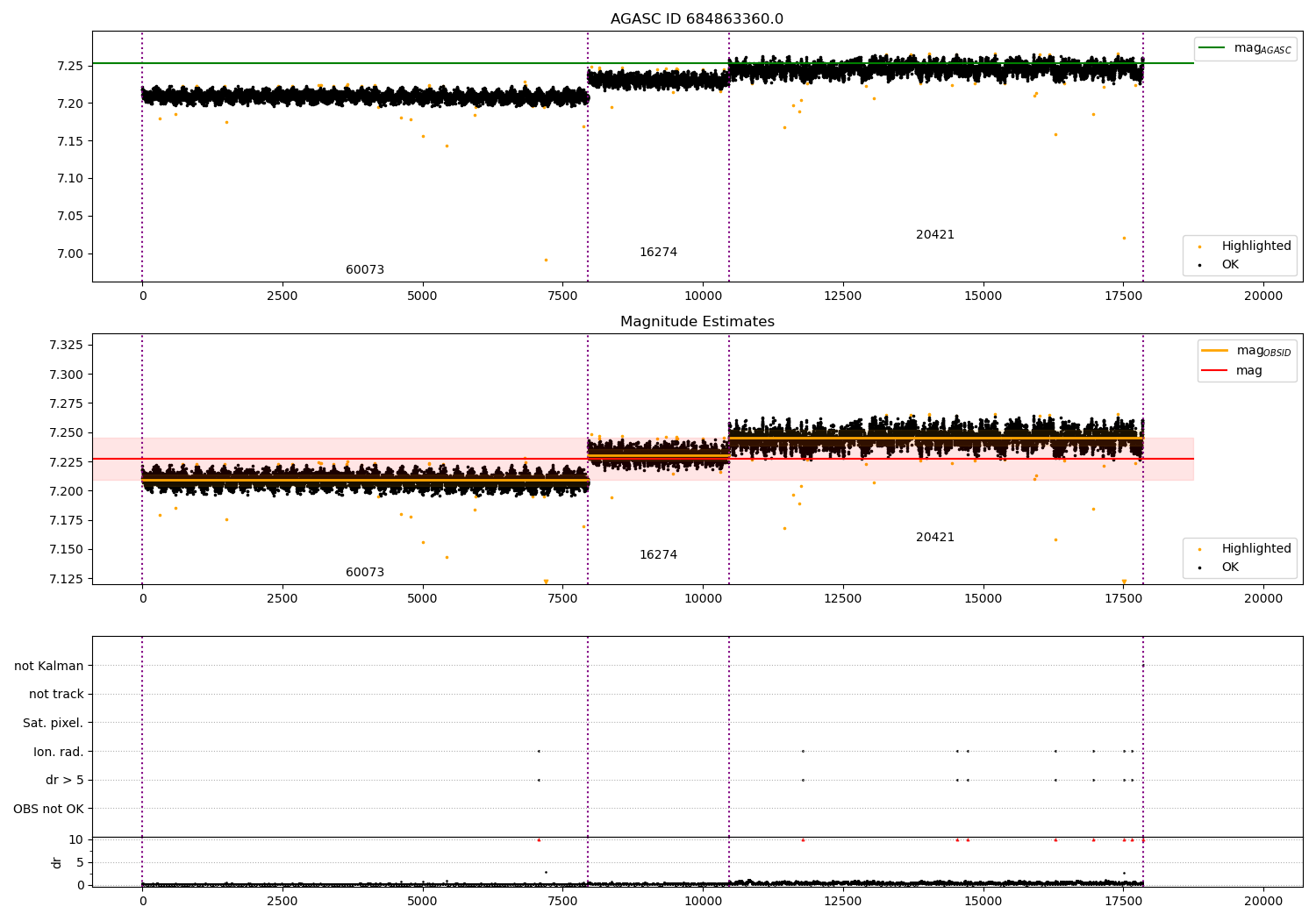Click obsid label 60073 in the AGASC ID plot
This screenshot has width=1316, height=921.
(x=365, y=270)
